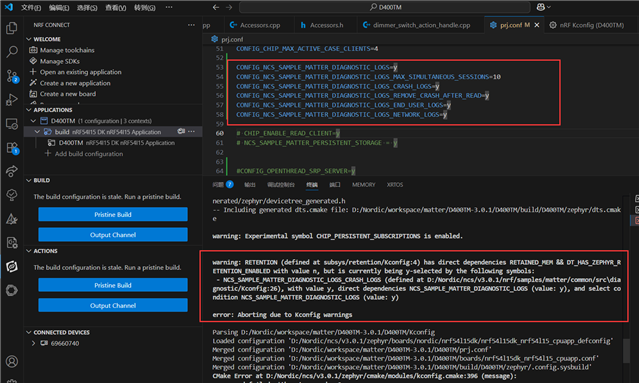Click Manage SDKs
The width and height of the screenshot is (639, 383).
59,61
